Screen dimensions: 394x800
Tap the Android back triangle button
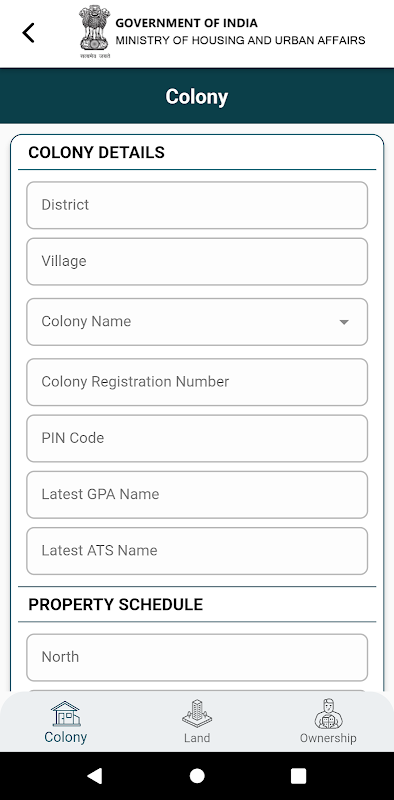tap(95, 776)
